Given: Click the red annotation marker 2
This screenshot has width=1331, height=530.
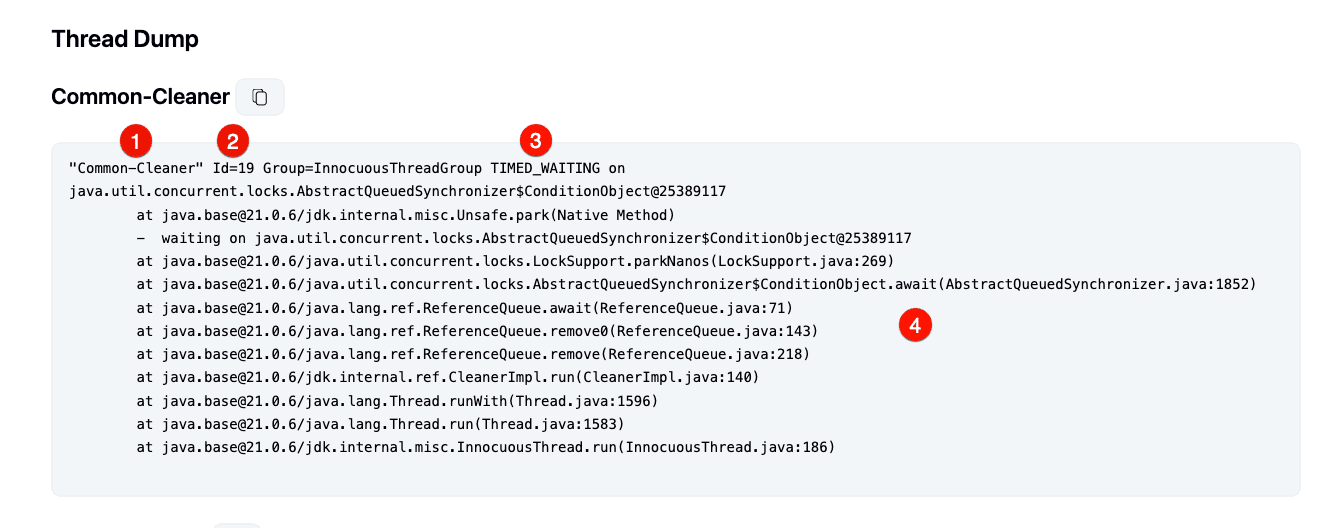Looking at the screenshot, I should click(233, 139).
